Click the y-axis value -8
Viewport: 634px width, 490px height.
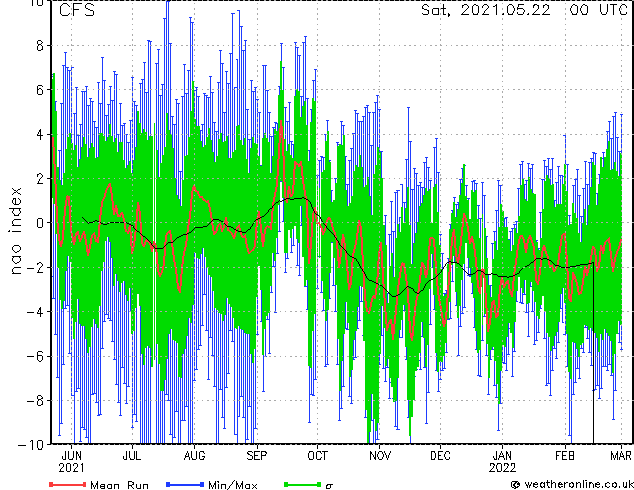pos(35,401)
